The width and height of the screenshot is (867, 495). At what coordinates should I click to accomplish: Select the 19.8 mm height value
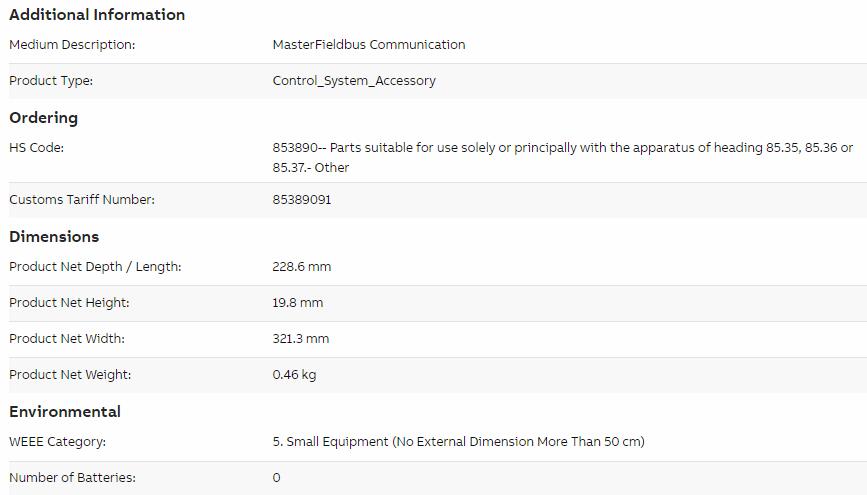click(x=297, y=303)
